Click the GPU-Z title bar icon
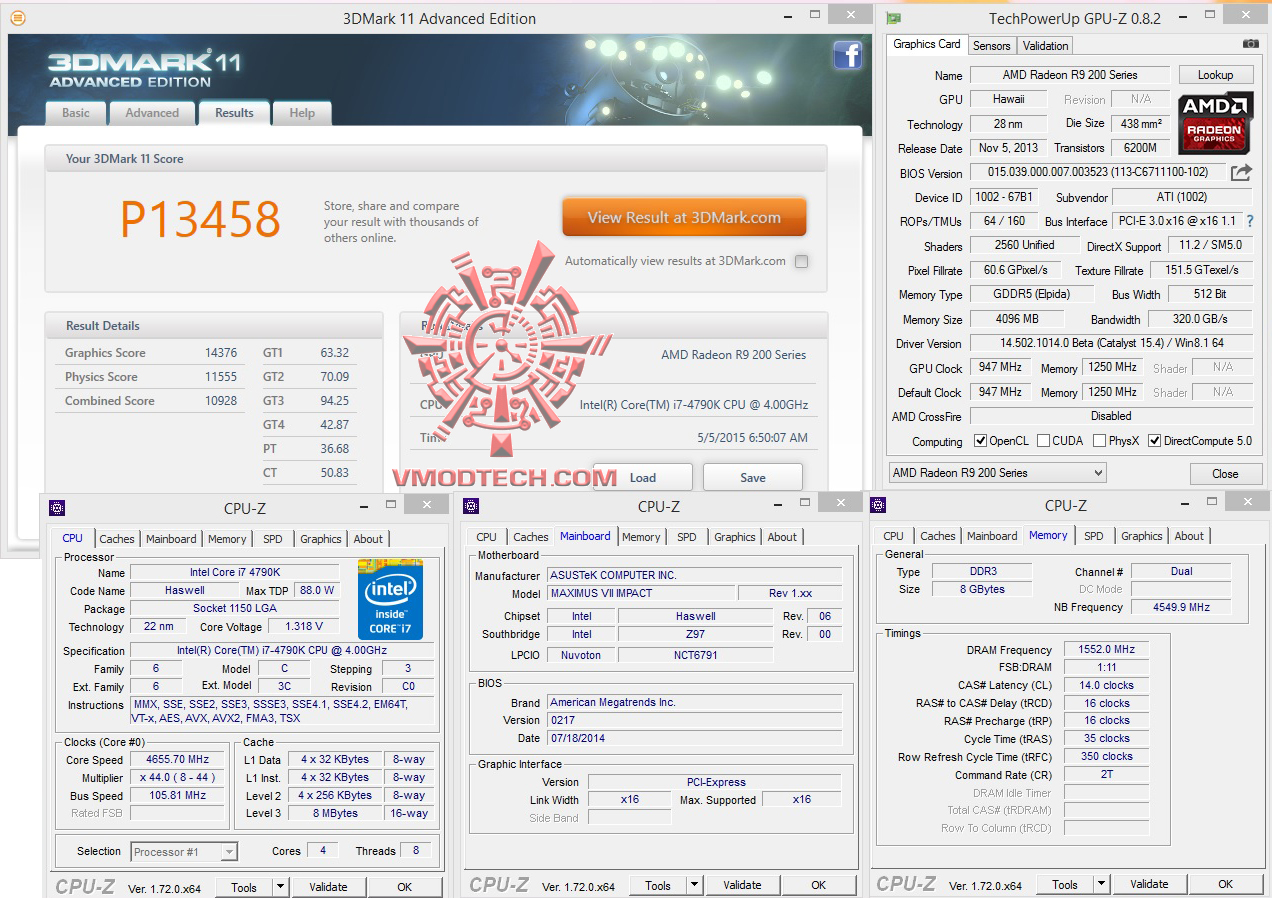Image resolution: width=1272 pixels, height=898 pixels. [893, 18]
